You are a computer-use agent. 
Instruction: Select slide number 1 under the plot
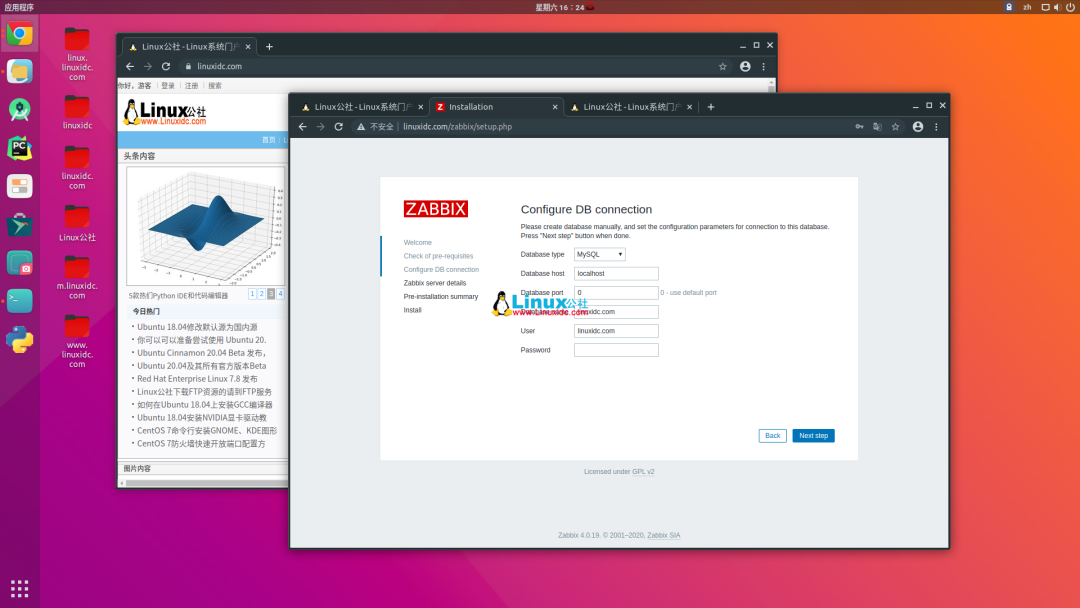coord(252,294)
